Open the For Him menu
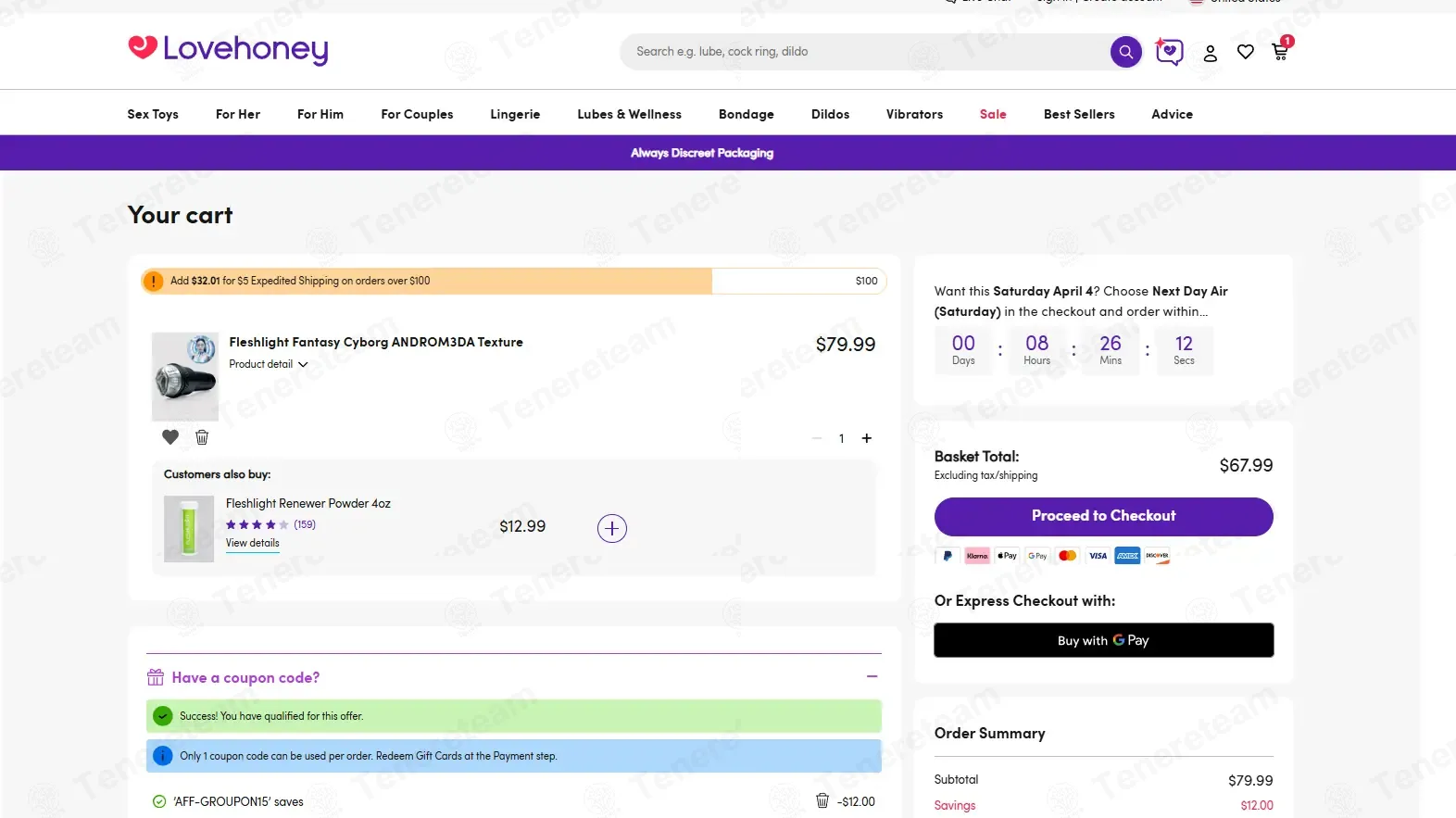 click(320, 114)
